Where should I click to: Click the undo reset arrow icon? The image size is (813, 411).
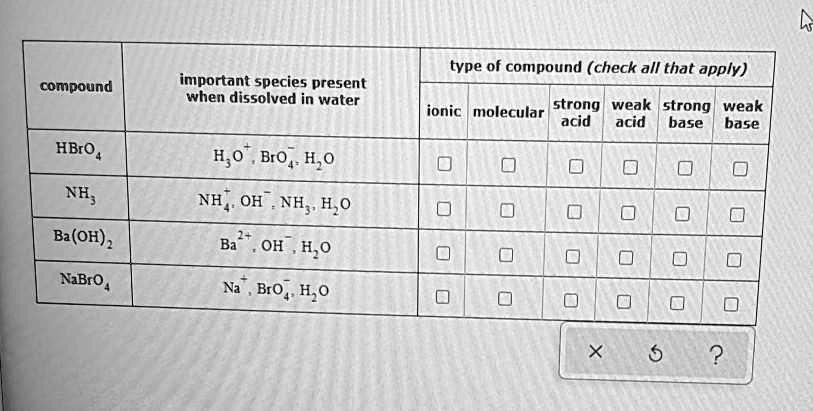(x=656, y=351)
